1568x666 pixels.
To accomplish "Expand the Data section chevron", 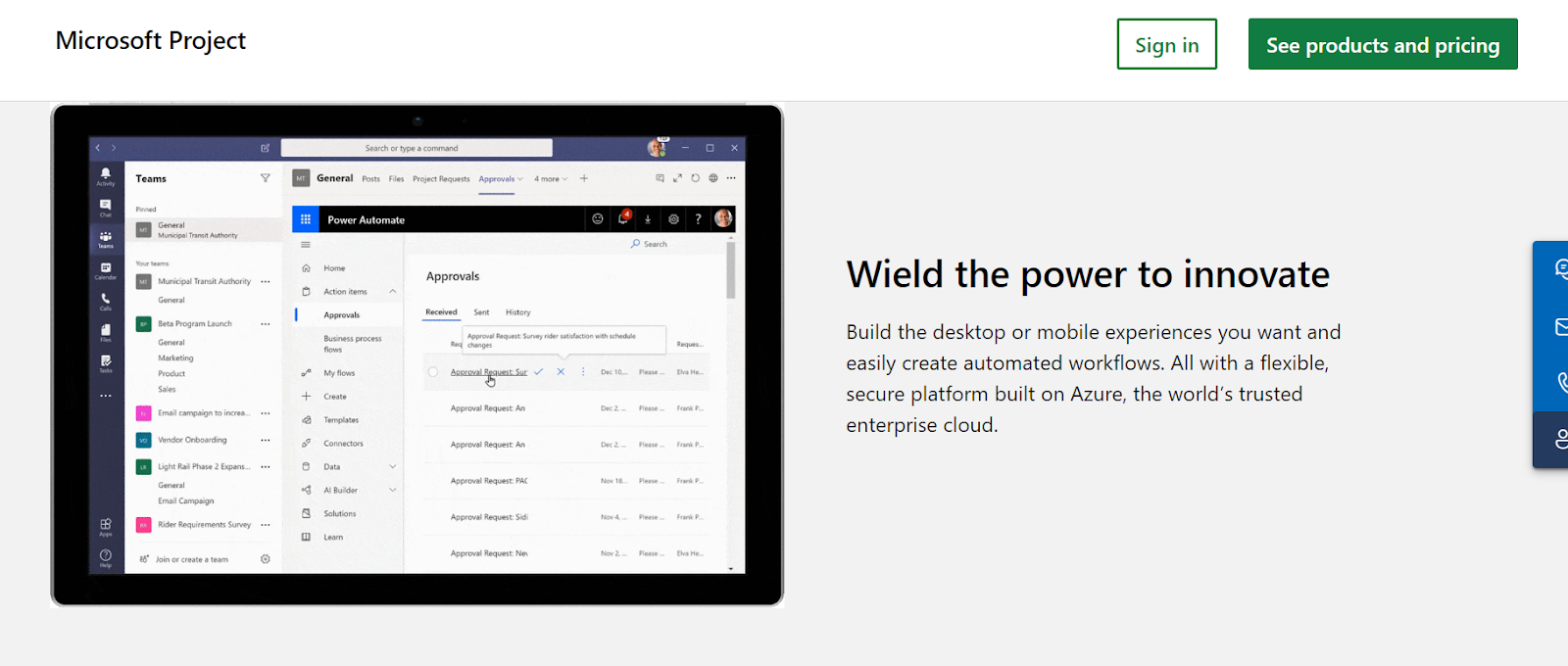I will coord(393,466).
